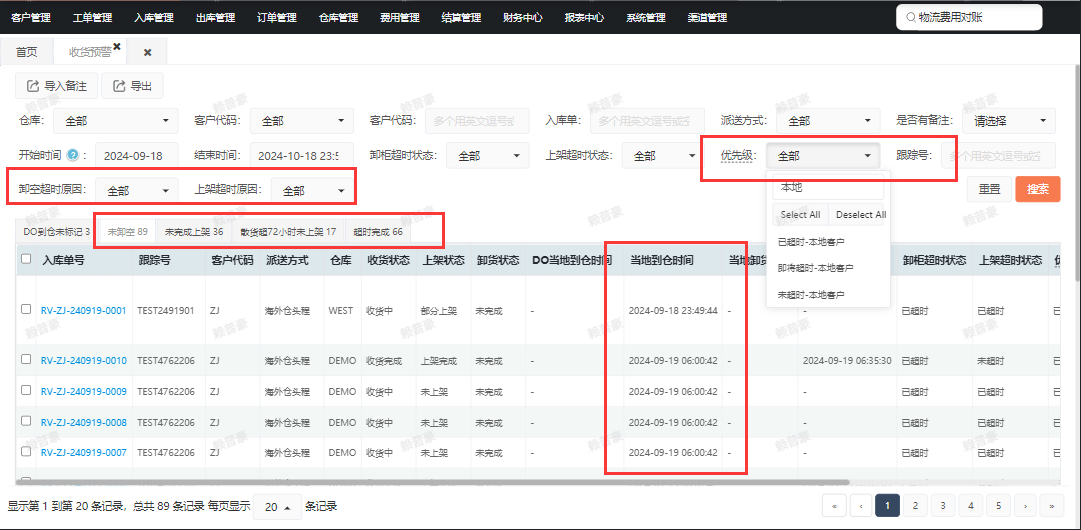Open the 报表中心 menu
This screenshot has height=530, width=1081.
pos(584,18)
